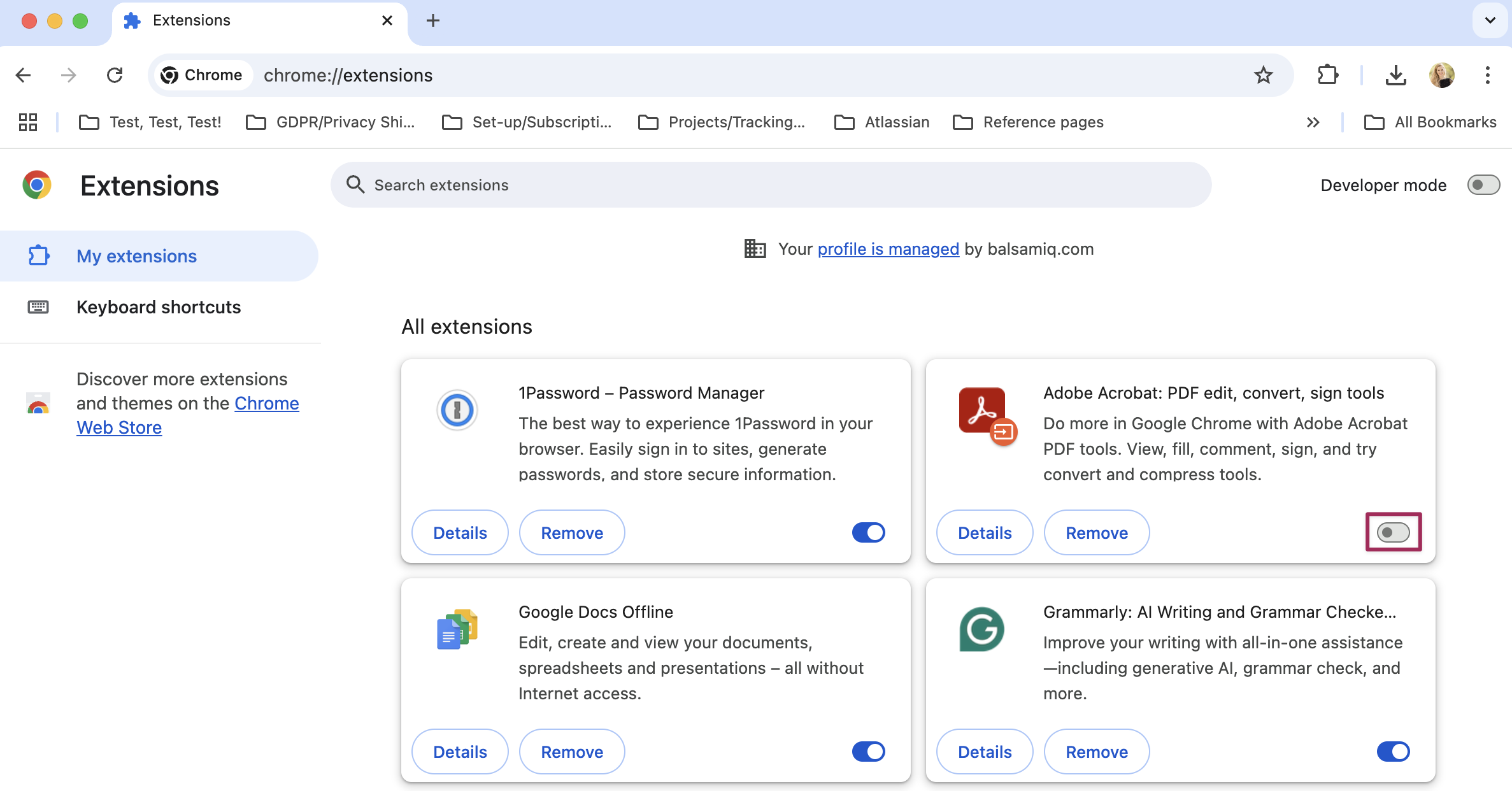
Task: Open Chrome's three-dot menu
Action: tap(1487, 75)
